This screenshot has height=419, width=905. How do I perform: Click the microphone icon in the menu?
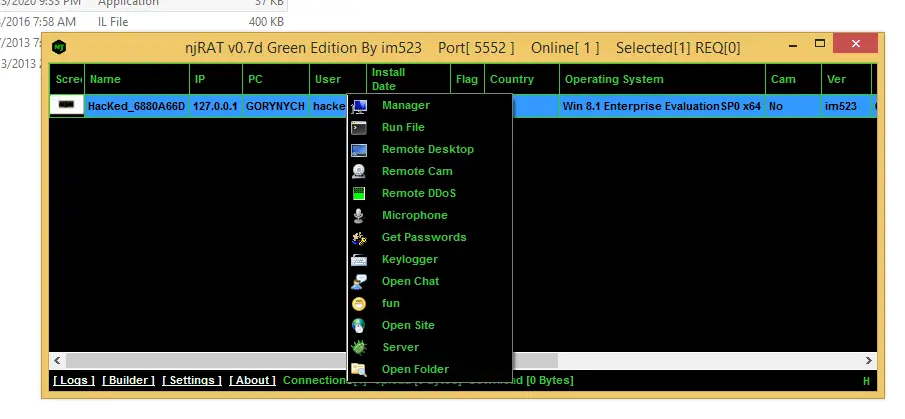pyautogui.click(x=359, y=215)
